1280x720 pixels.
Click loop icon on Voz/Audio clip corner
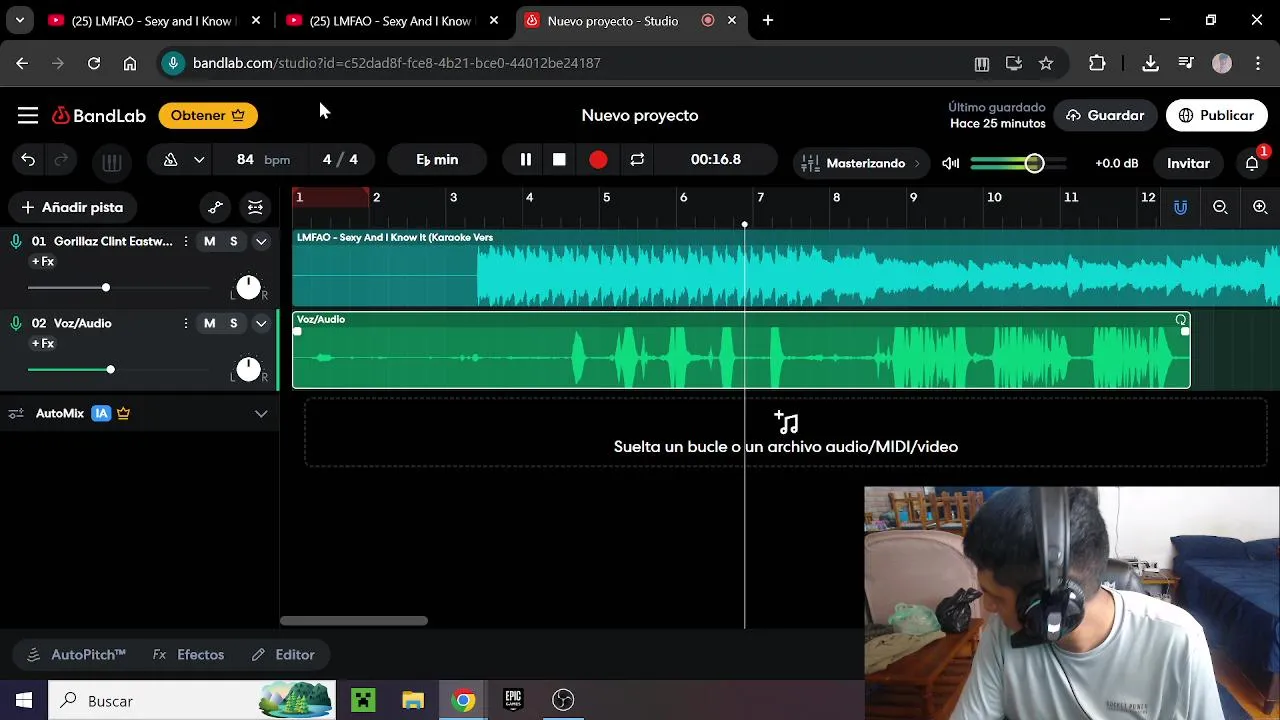point(1181,320)
